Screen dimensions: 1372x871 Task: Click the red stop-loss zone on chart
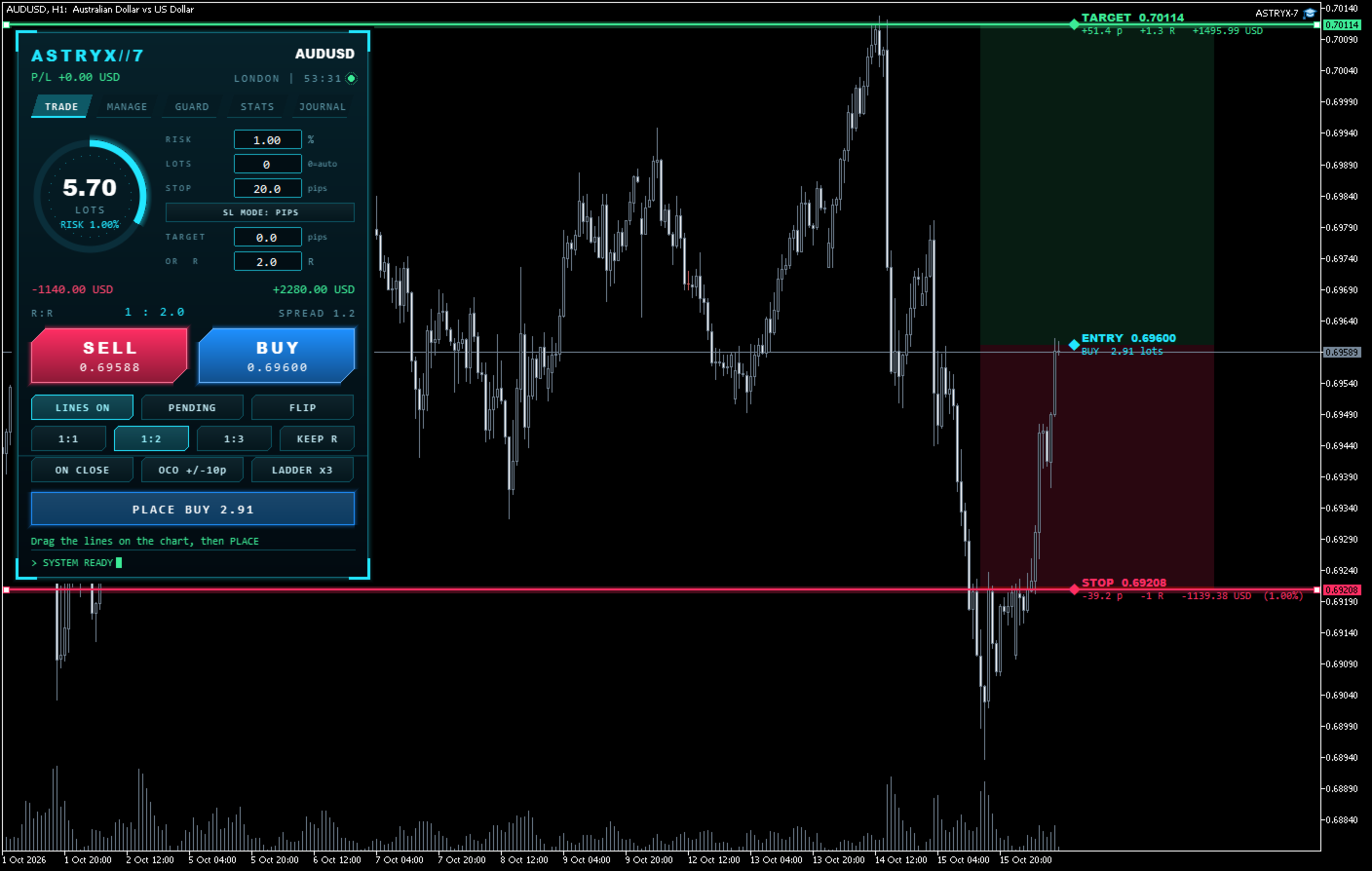[x=1097, y=467]
